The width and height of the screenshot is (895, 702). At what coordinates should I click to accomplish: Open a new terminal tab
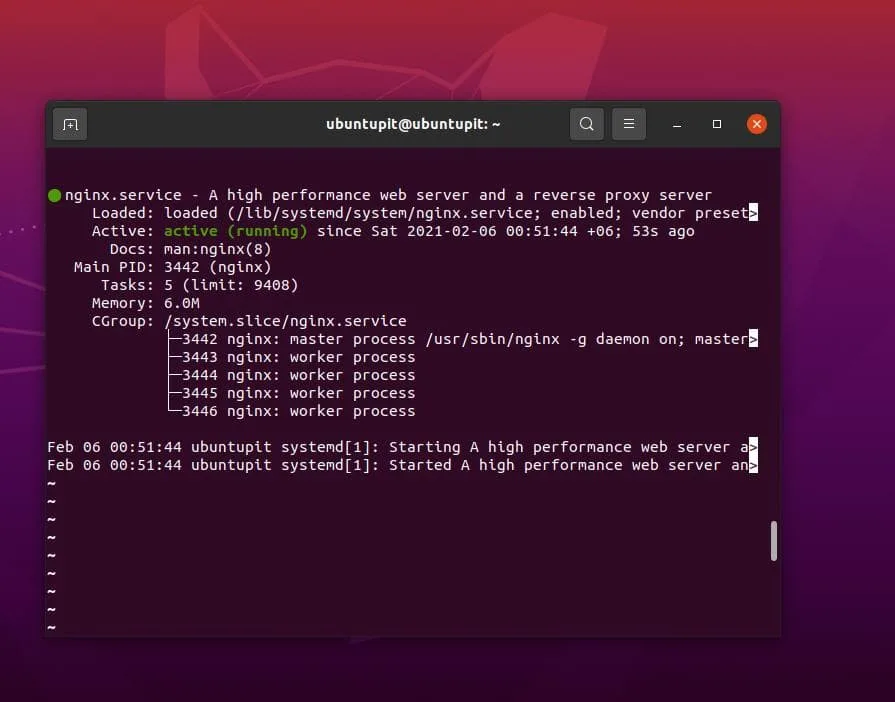click(69, 124)
